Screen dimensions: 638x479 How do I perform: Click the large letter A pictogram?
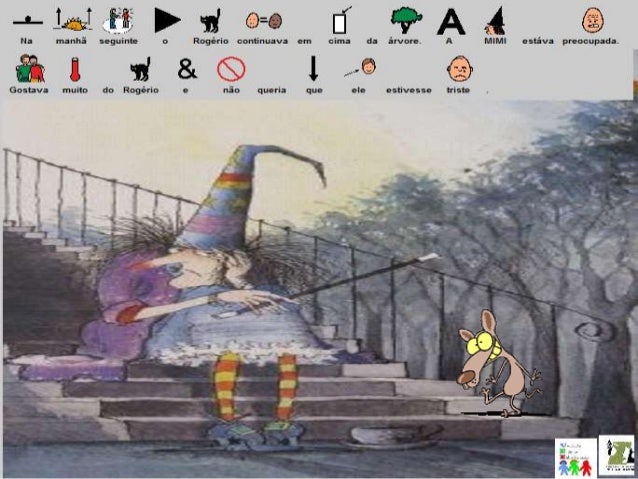[451, 22]
